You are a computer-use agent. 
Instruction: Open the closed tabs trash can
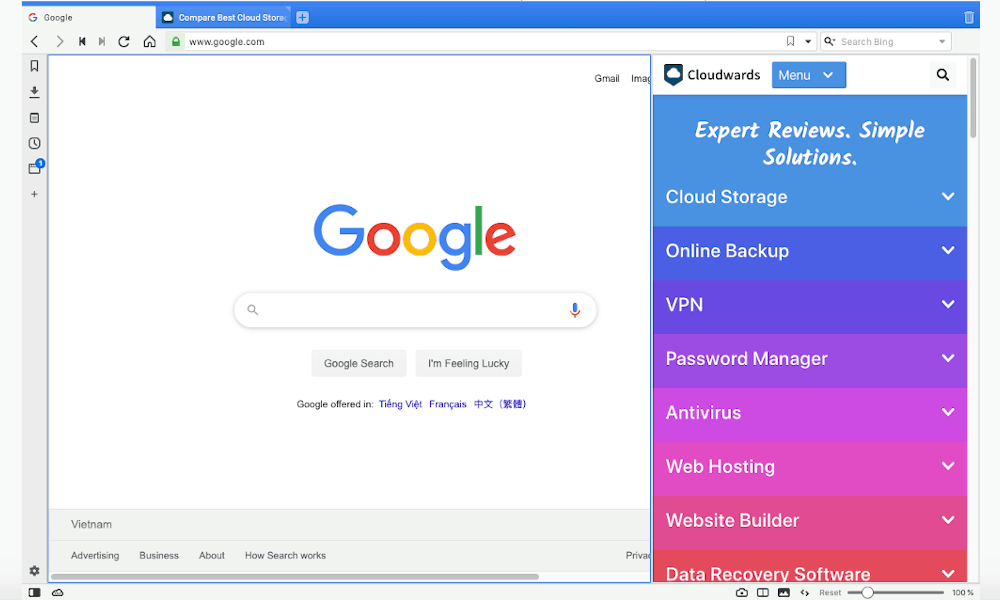click(x=969, y=17)
